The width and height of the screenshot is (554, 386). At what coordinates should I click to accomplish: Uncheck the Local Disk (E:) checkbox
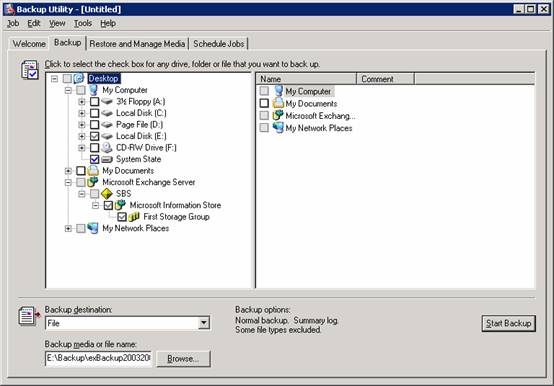(x=94, y=136)
